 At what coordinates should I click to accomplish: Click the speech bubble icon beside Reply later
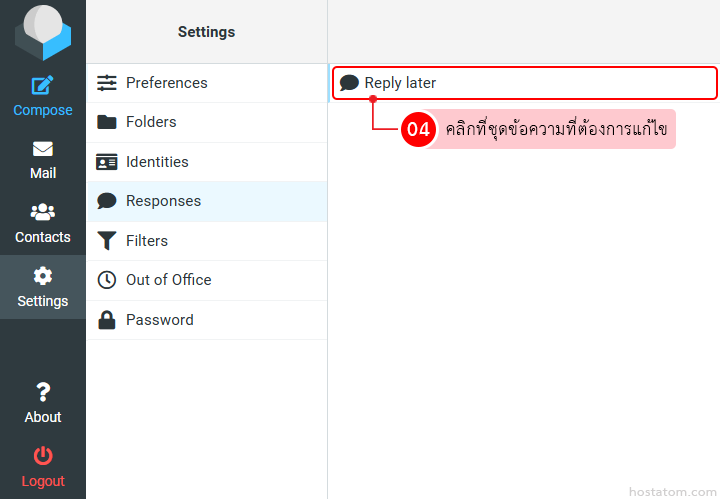(349, 83)
